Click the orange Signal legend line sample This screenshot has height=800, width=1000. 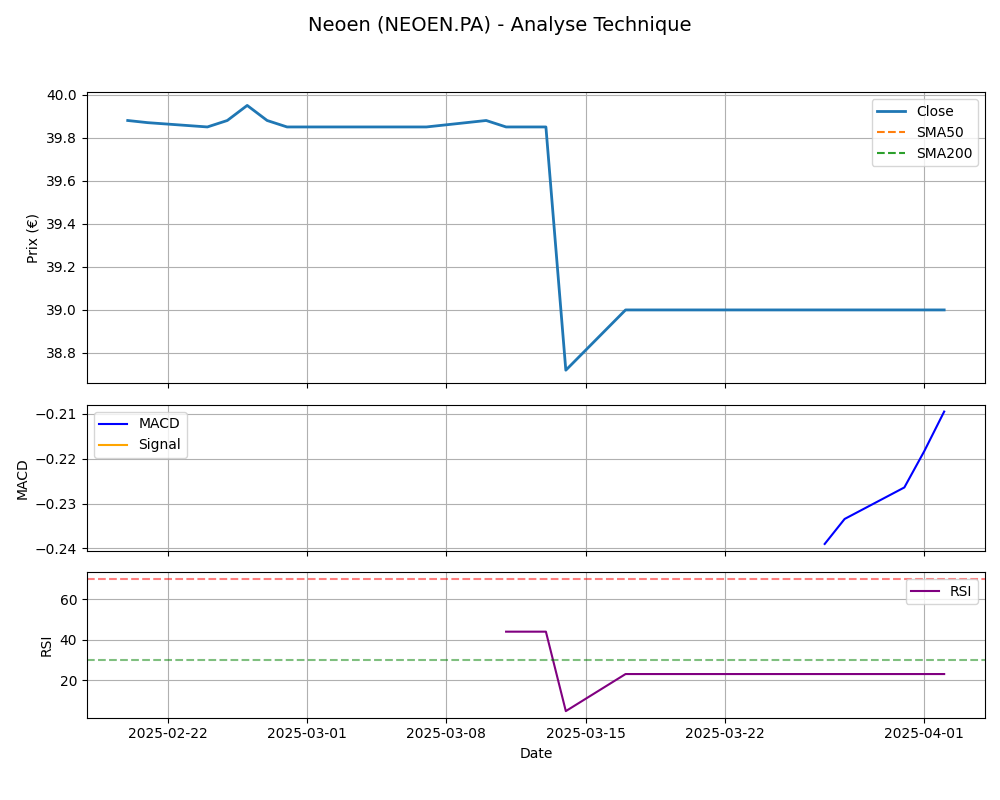(114, 445)
